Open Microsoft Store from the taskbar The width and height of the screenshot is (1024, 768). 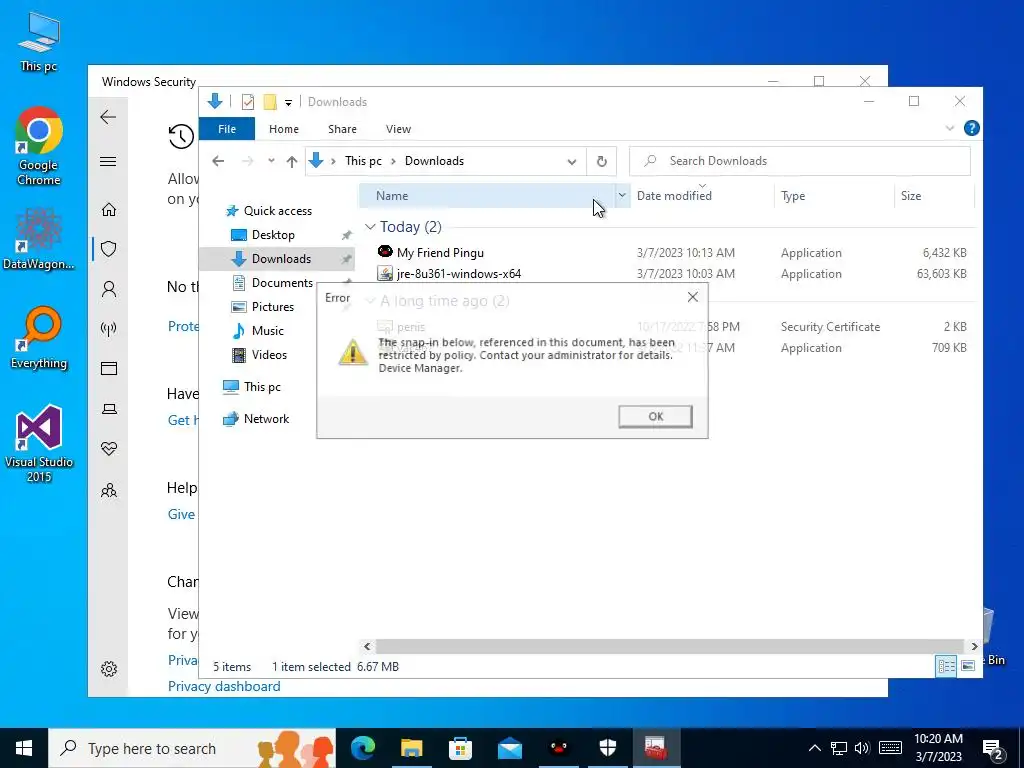coord(460,748)
